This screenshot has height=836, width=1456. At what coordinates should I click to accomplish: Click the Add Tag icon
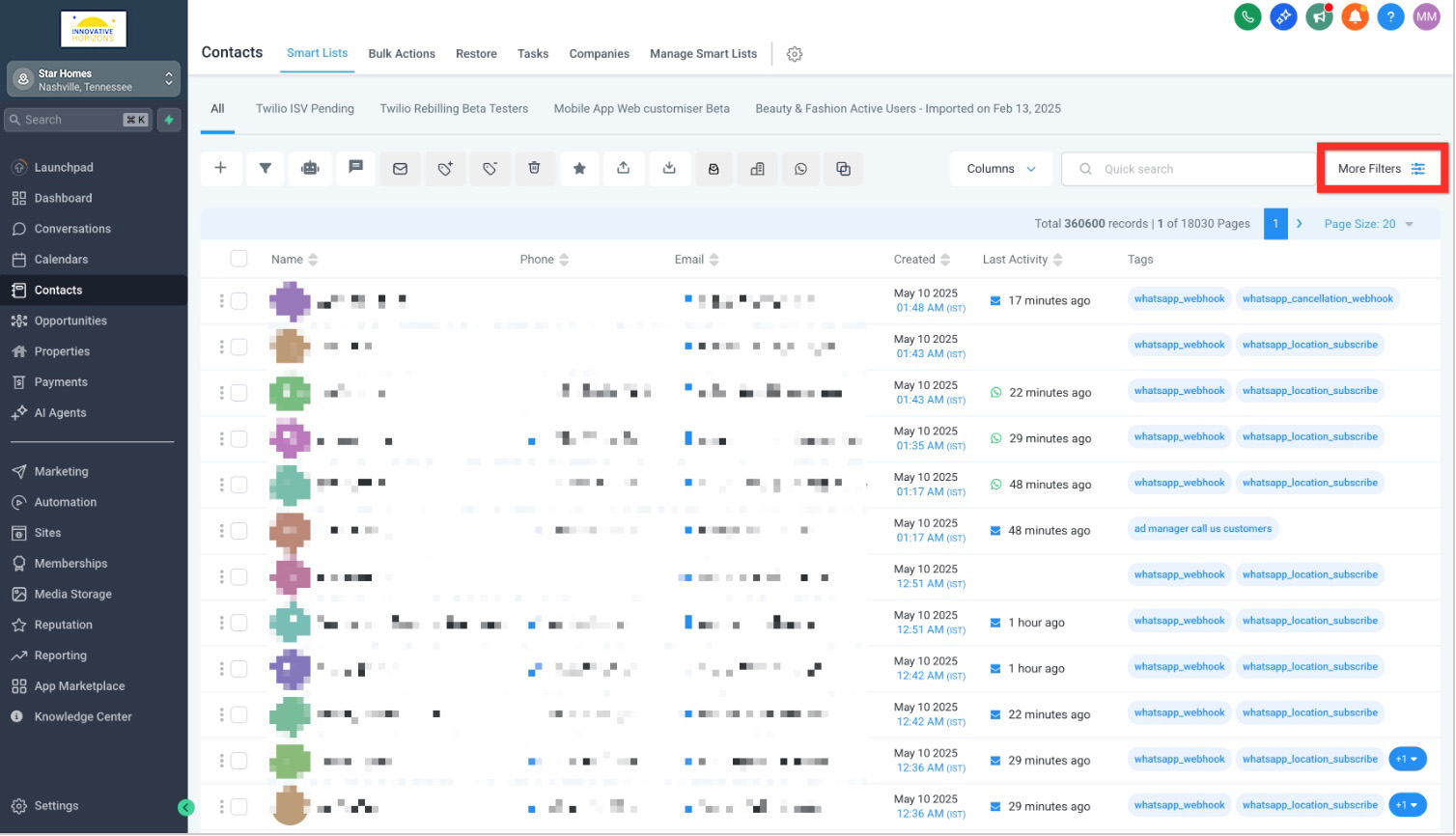pyautogui.click(x=445, y=168)
